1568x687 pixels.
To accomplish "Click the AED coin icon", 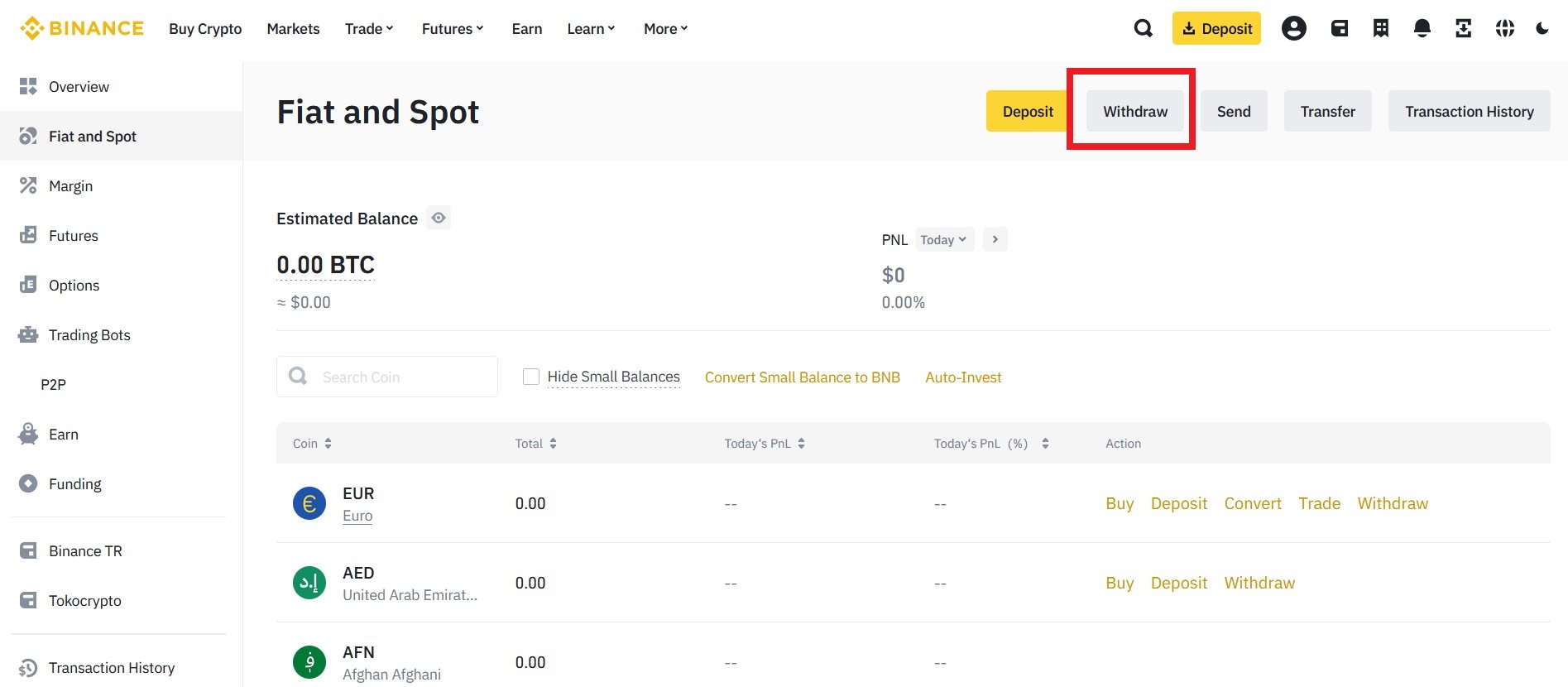I will click(309, 583).
